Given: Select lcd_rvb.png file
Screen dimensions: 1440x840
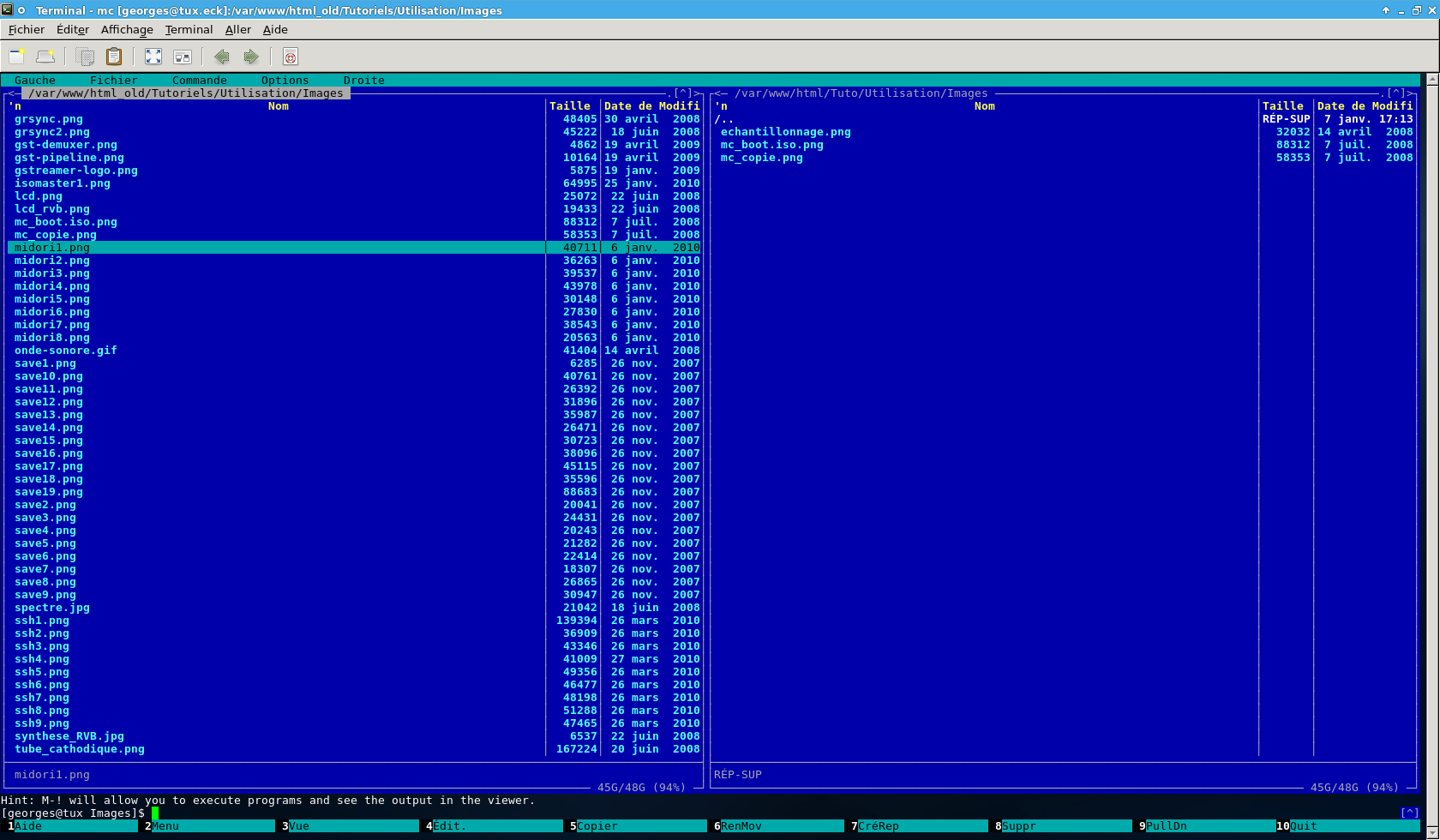Looking at the screenshot, I should (52, 209).
